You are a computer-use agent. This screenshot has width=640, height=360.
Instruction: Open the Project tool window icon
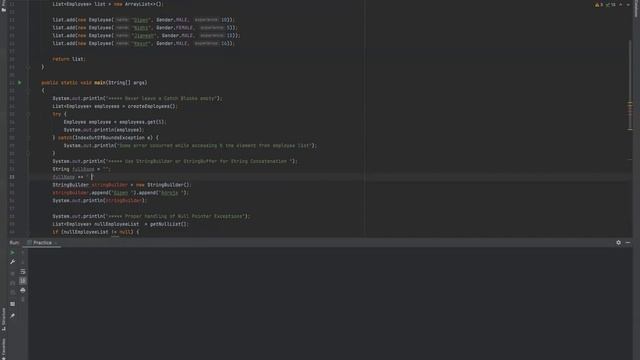[x=4, y=9]
